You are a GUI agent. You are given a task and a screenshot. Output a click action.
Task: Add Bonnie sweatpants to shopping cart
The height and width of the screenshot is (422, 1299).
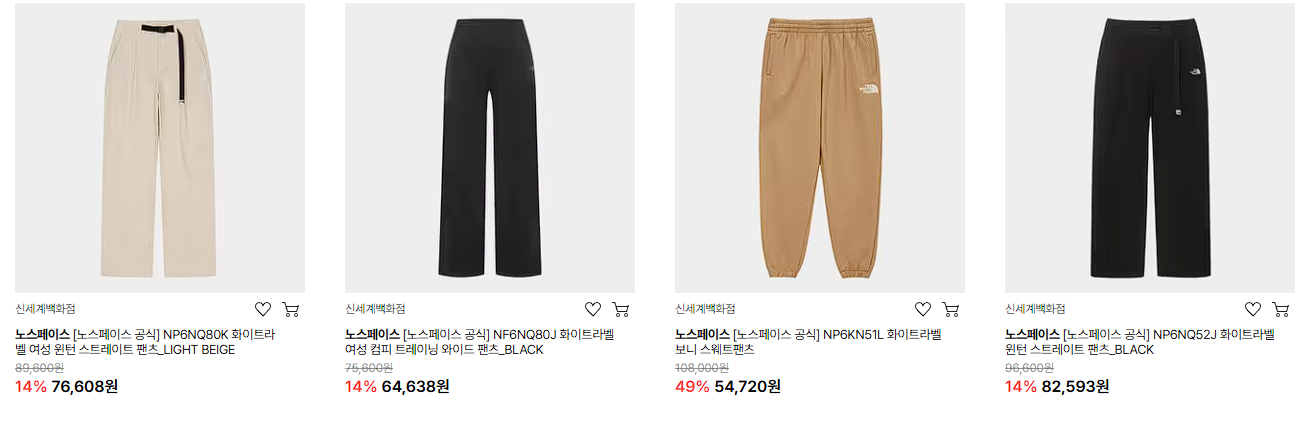tap(951, 309)
